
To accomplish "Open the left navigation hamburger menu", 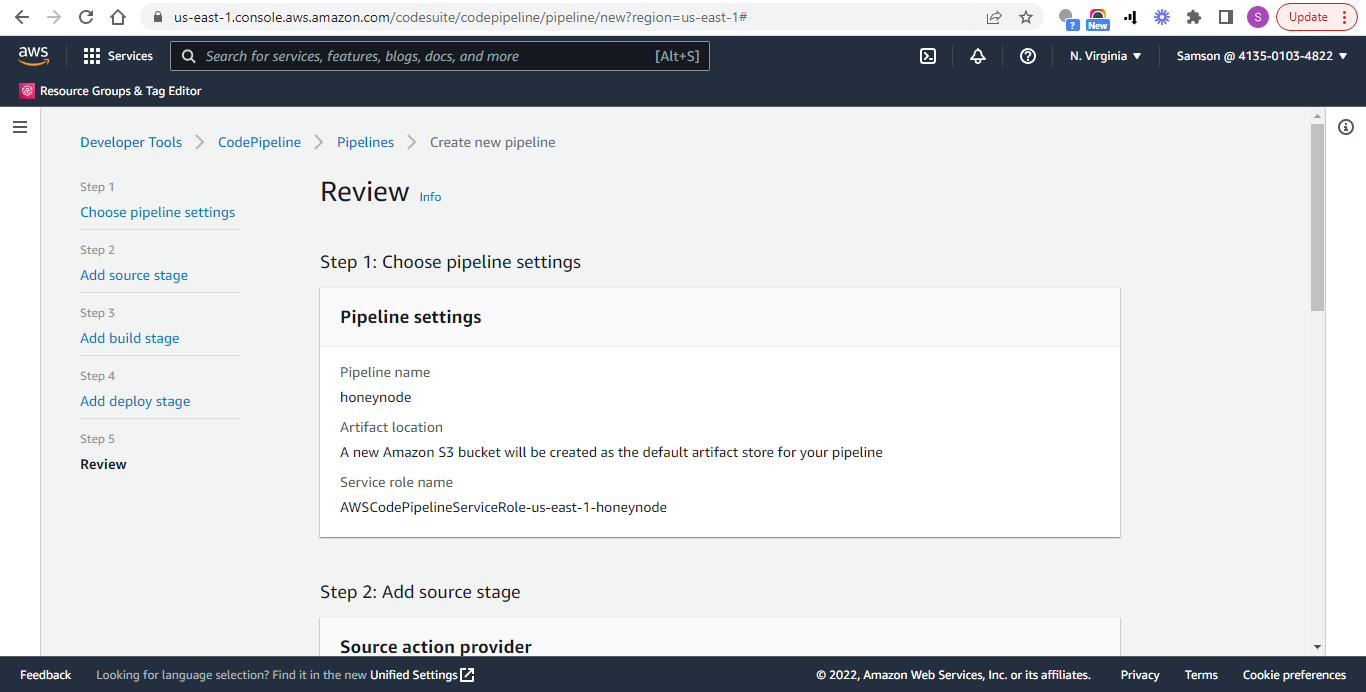I will point(19,126).
